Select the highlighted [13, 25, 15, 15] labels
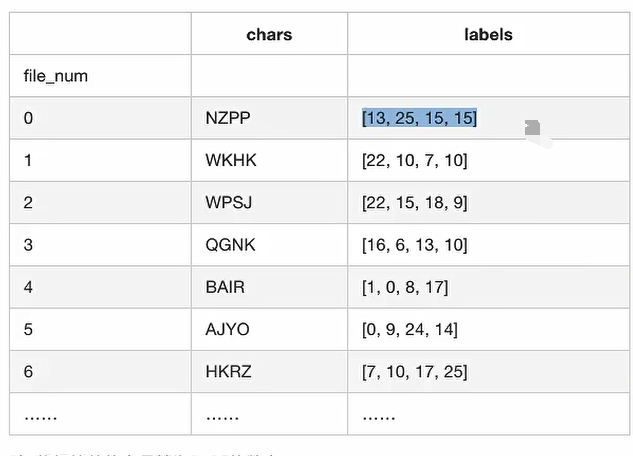 (419, 118)
